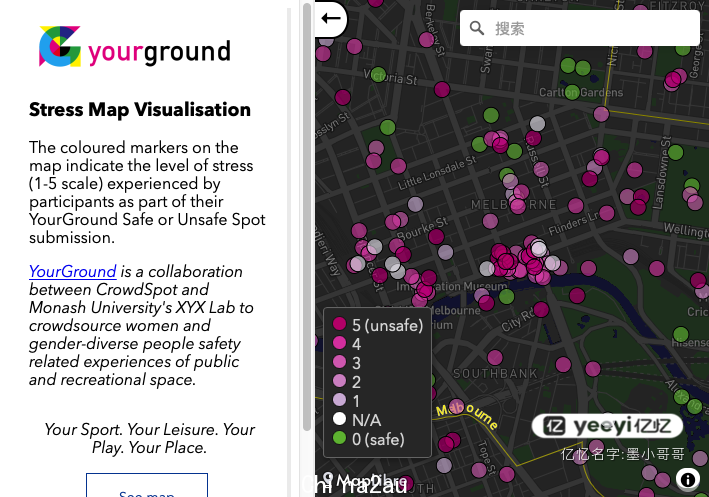
Task: Click the level 2 legend swatch
Action: pyautogui.click(x=340, y=381)
